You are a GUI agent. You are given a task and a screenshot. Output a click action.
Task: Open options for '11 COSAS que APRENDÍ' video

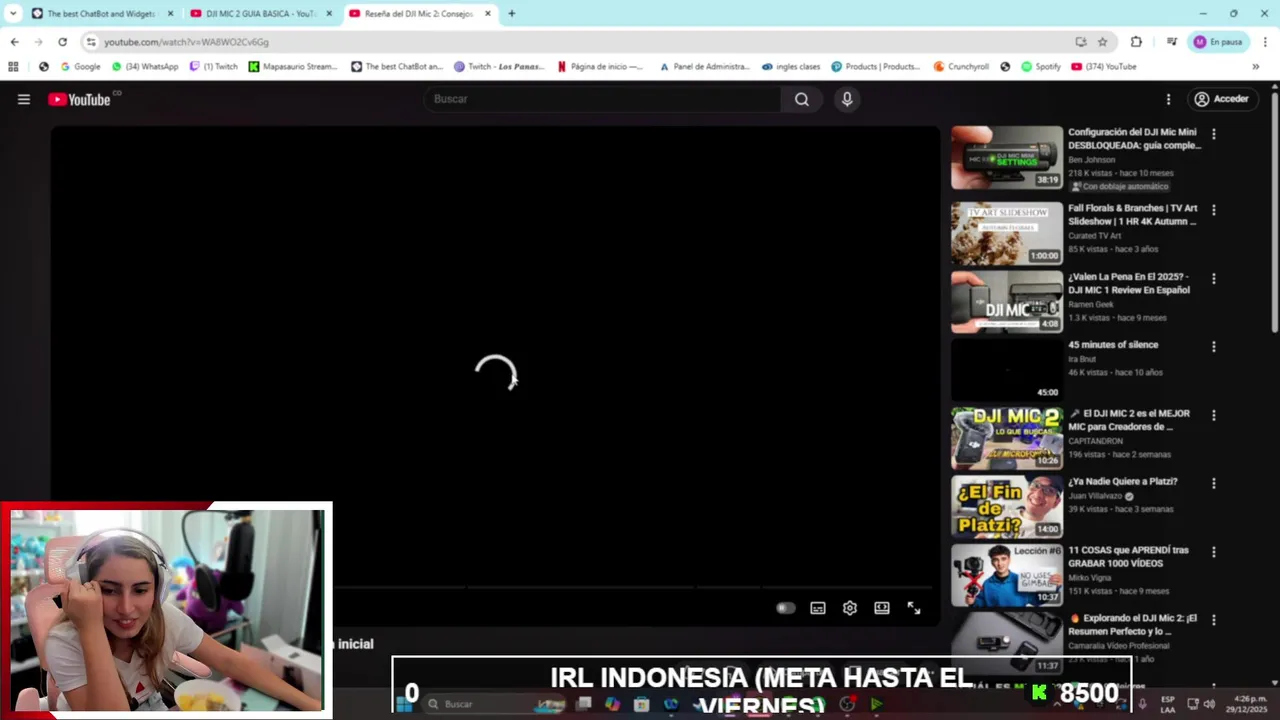1214,552
